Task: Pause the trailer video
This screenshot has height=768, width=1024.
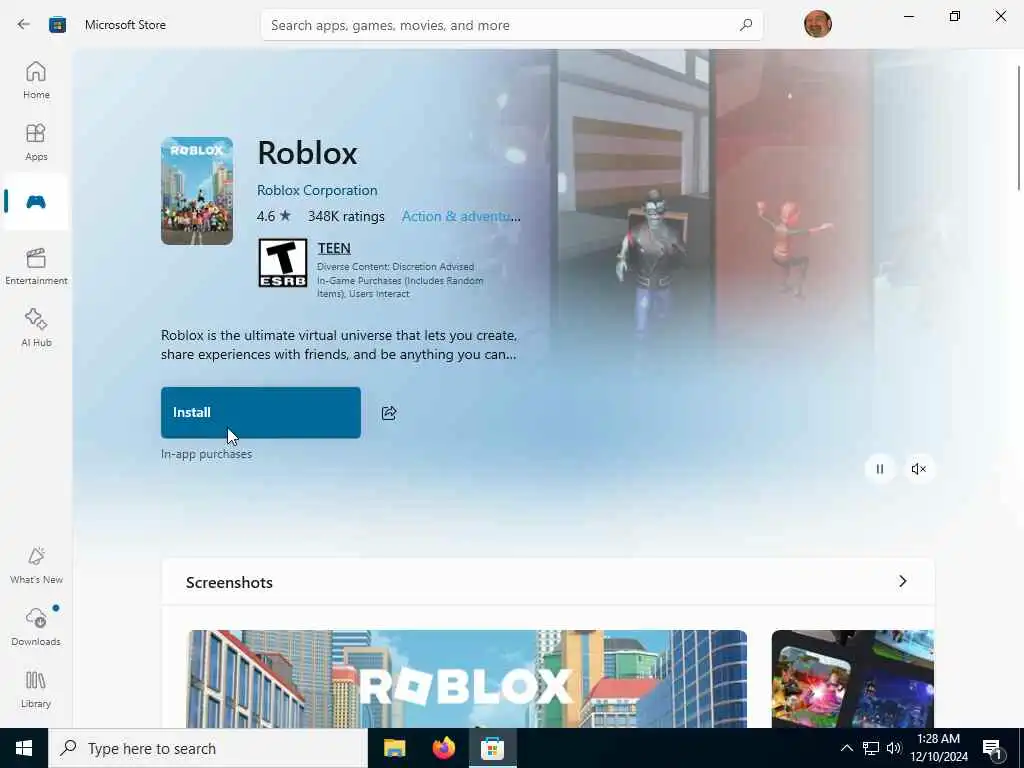Action: coord(880,469)
